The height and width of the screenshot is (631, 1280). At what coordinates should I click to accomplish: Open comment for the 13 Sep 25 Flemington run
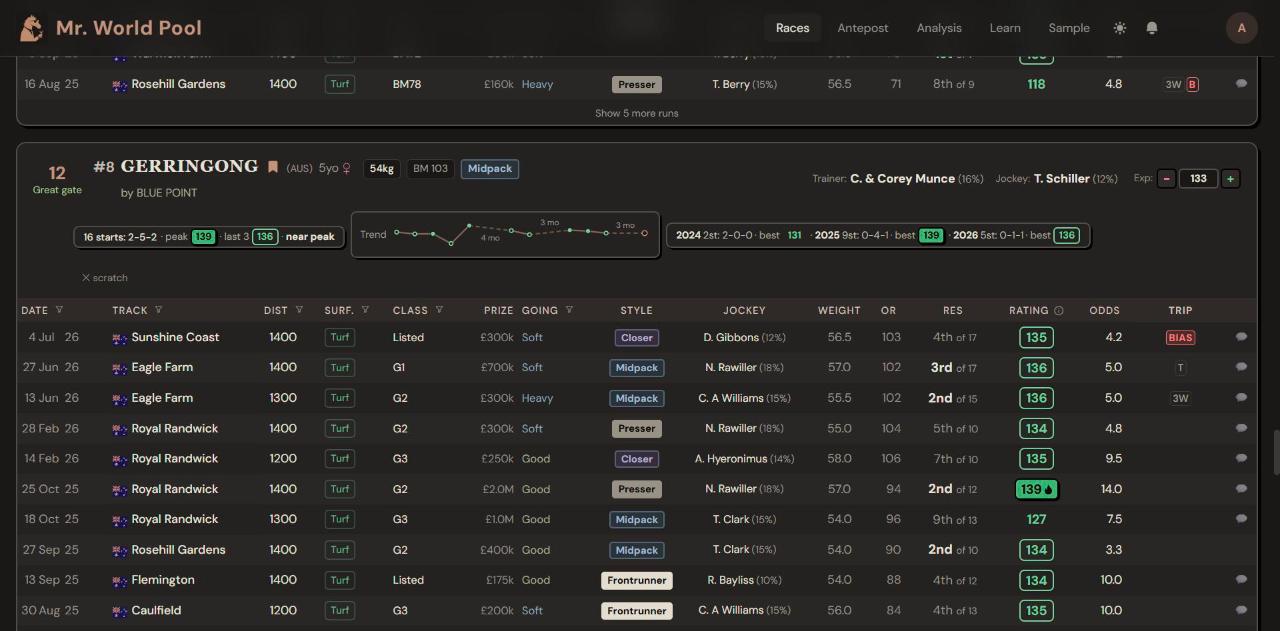pyautogui.click(x=1241, y=580)
